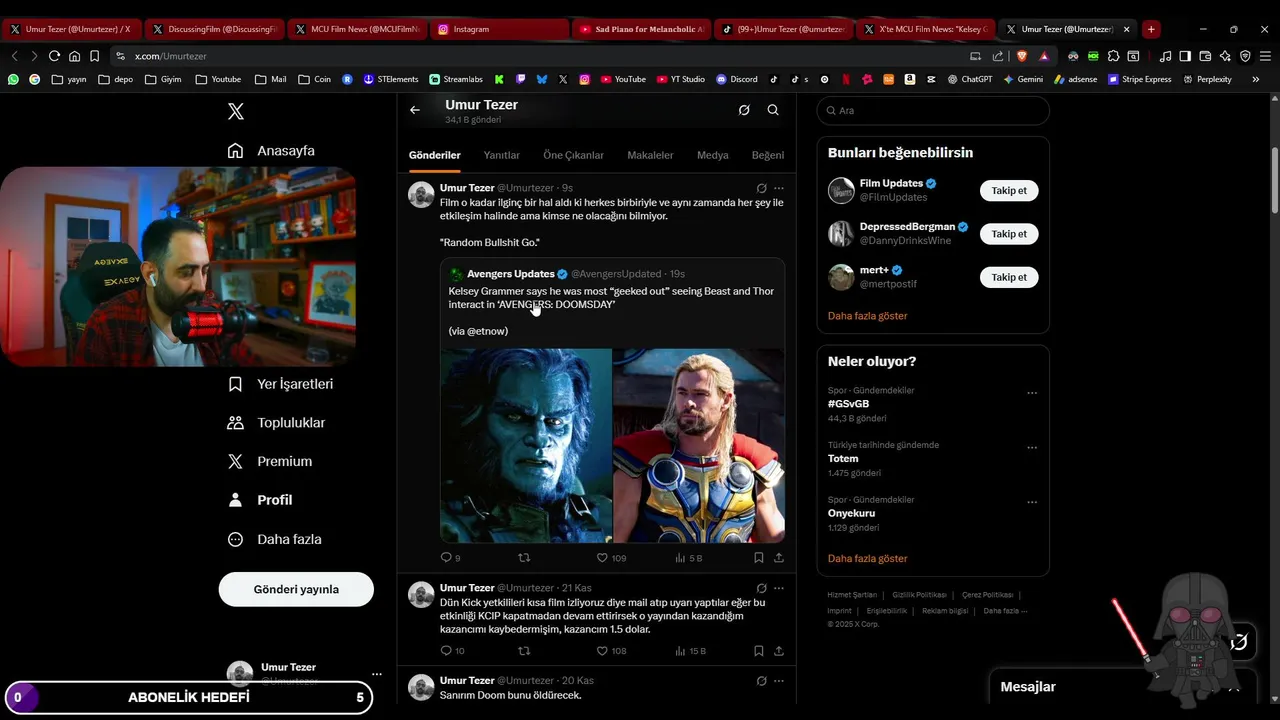Reload the page in browser toolbar
The height and width of the screenshot is (720, 1280).
pyautogui.click(x=54, y=56)
